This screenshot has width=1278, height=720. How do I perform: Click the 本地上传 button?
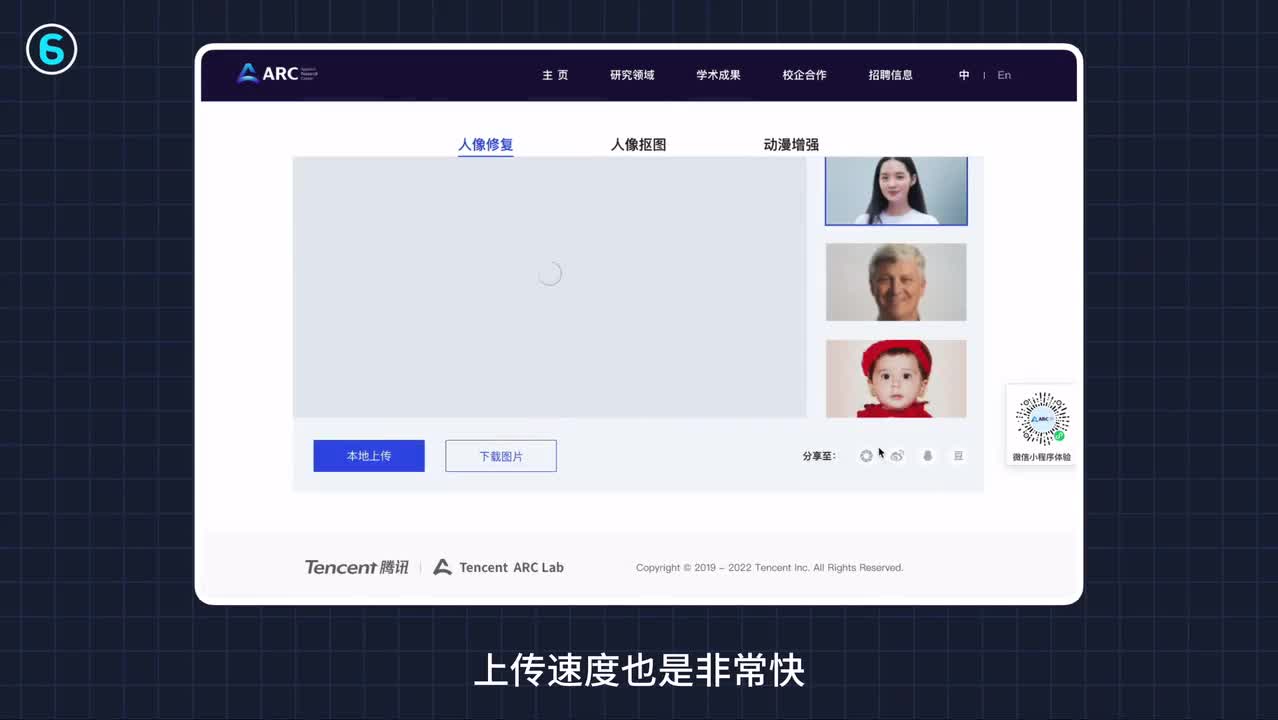click(x=369, y=456)
